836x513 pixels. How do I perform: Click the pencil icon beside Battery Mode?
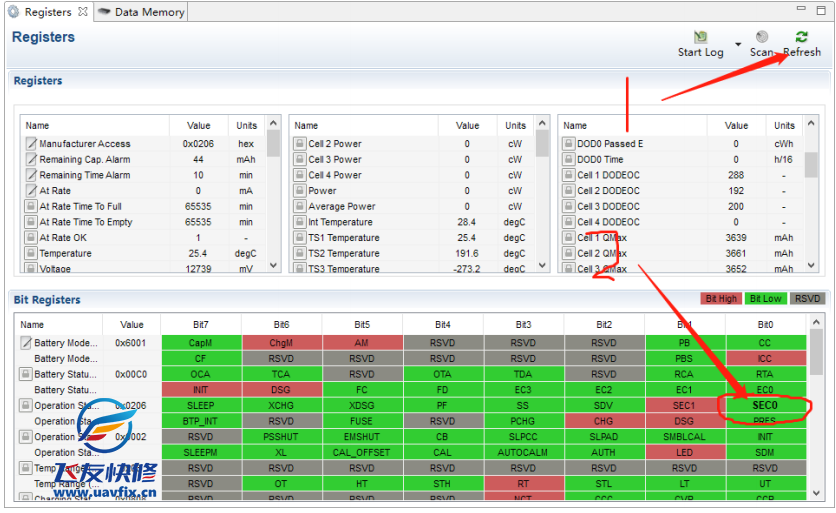coord(27,343)
